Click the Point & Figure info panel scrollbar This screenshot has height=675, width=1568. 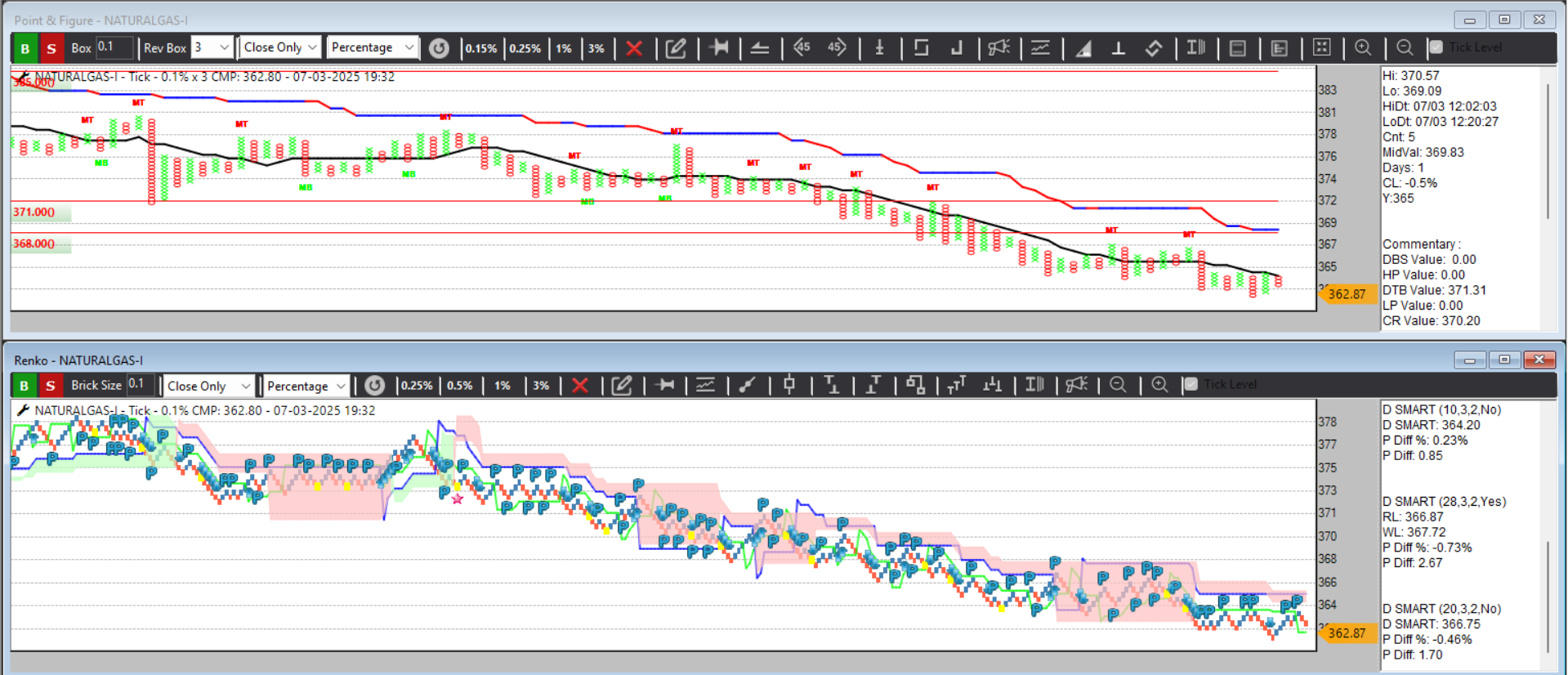[x=1548, y=151]
